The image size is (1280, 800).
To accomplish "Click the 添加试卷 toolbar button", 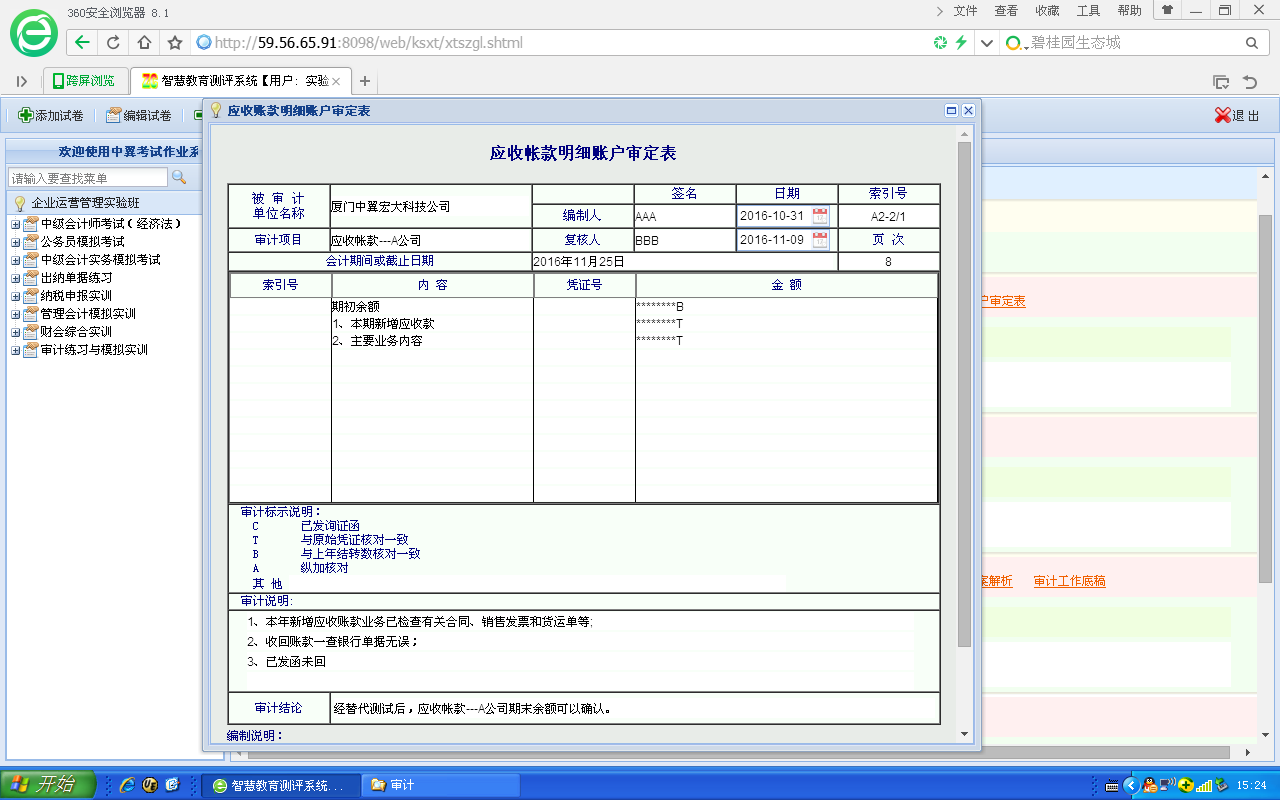I will [x=51, y=115].
